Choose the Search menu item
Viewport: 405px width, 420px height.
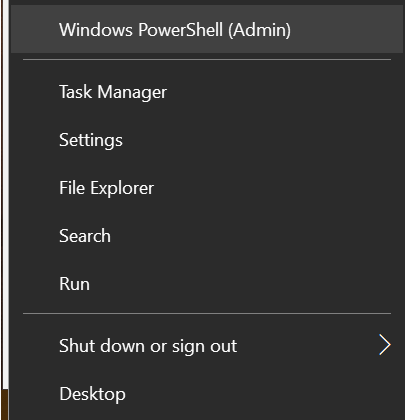pyautogui.click(x=207, y=236)
